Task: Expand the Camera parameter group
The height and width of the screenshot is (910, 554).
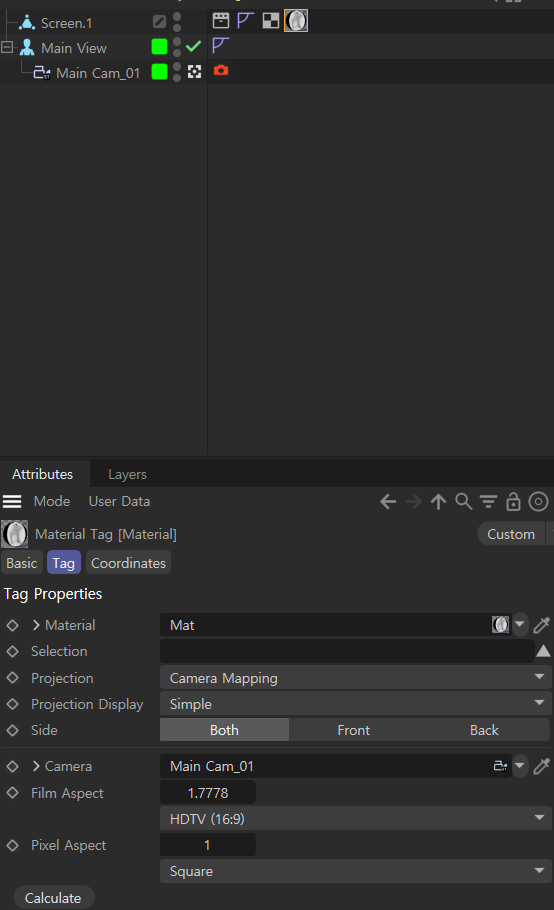Action: click(37, 766)
